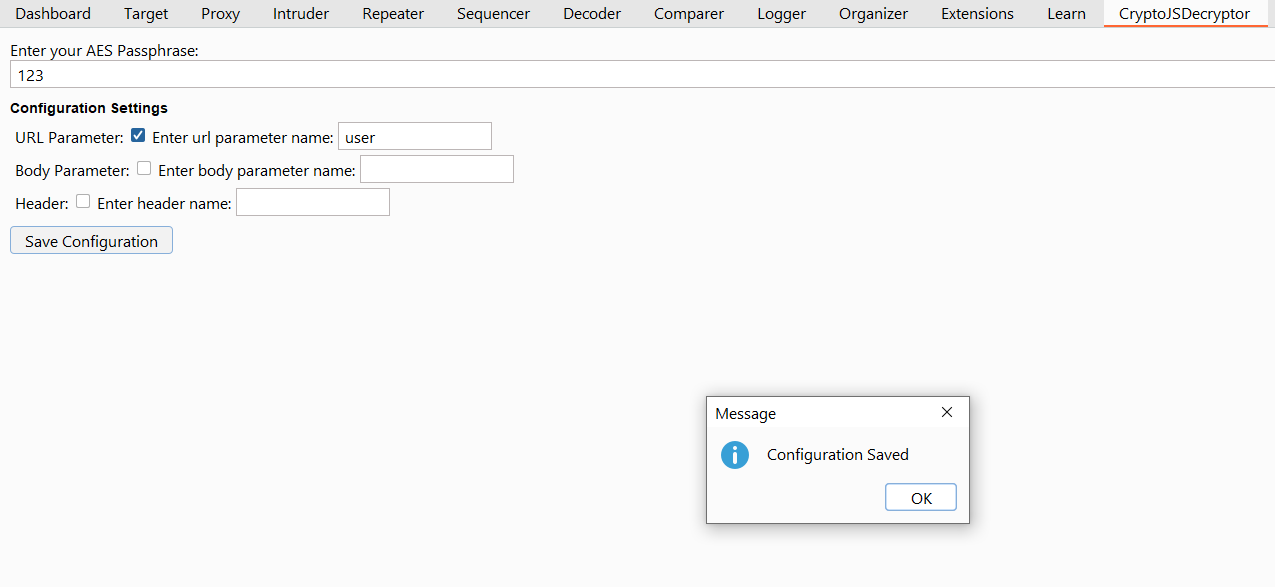Open the Sequencer tab
1275x587 pixels.
click(493, 14)
